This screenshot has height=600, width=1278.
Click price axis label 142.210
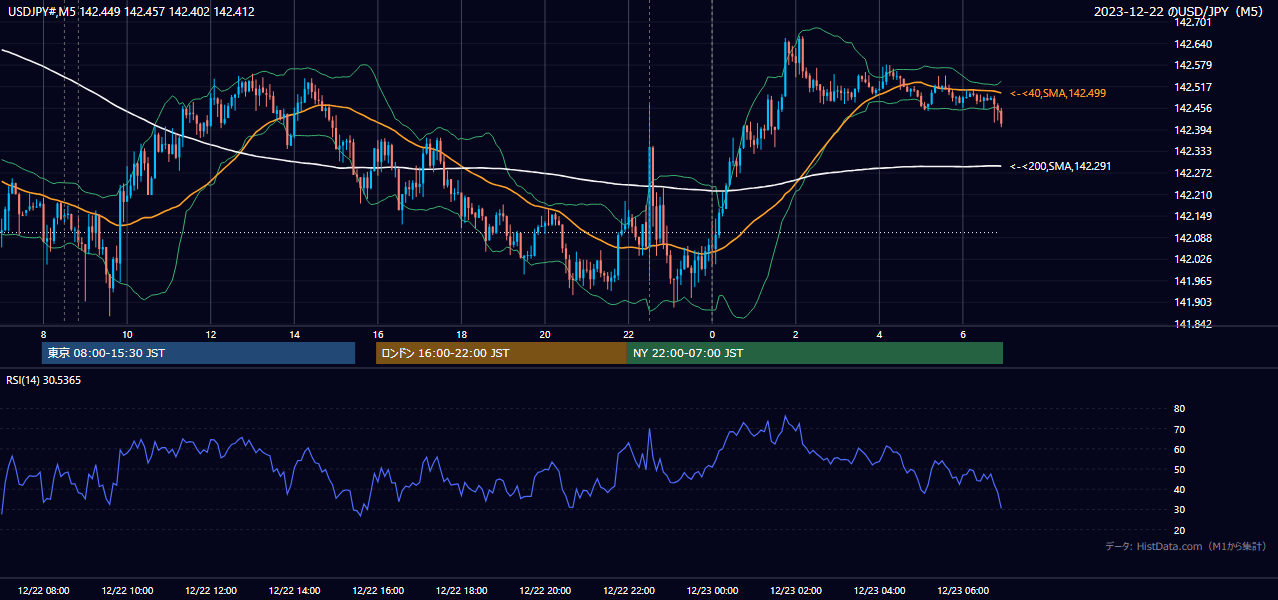(1192, 195)
